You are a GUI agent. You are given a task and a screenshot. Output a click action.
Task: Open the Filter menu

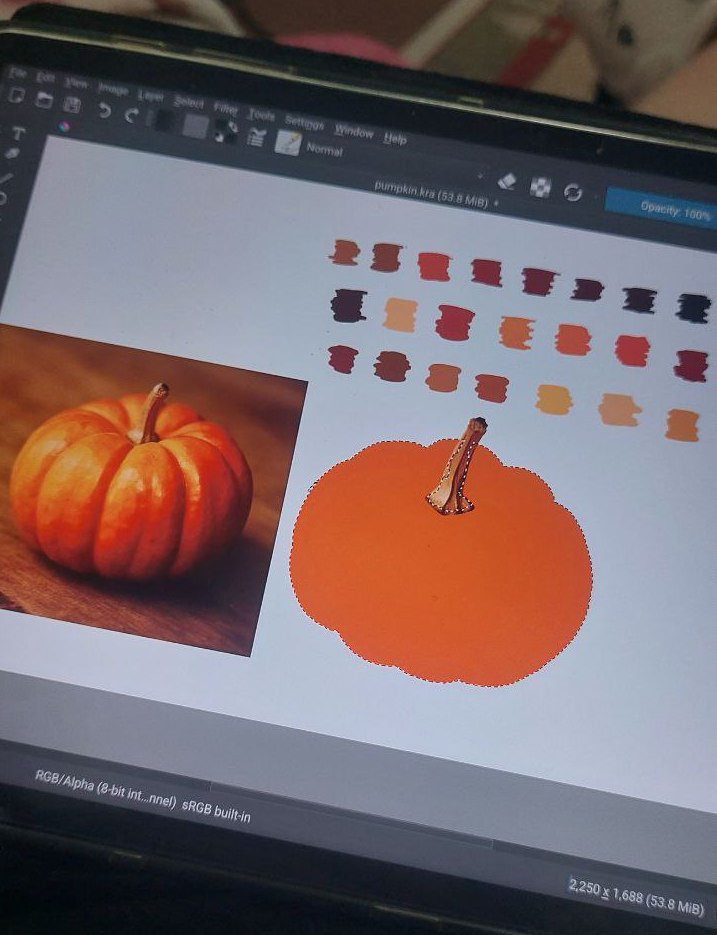coord(225,109)
